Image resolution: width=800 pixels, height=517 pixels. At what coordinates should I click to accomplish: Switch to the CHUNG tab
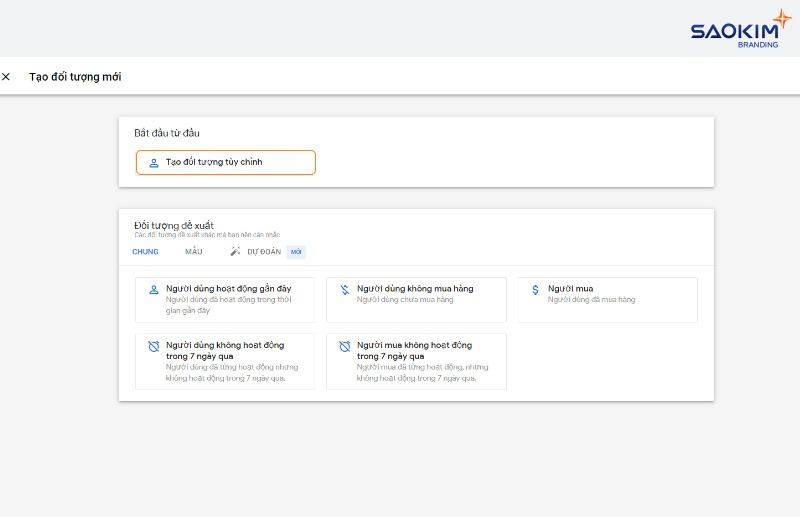(145, 252)
